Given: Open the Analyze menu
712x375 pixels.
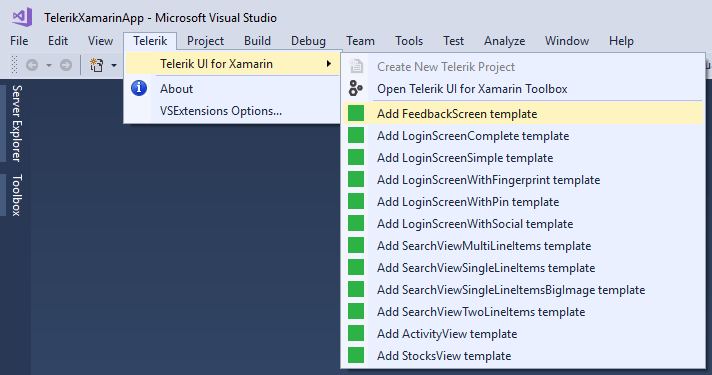Looking at the screenshot, I should click(x=504, y=41).
